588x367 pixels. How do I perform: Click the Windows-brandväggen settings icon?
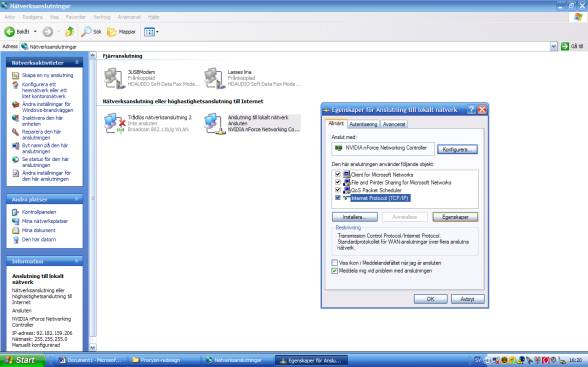[15, 105]
